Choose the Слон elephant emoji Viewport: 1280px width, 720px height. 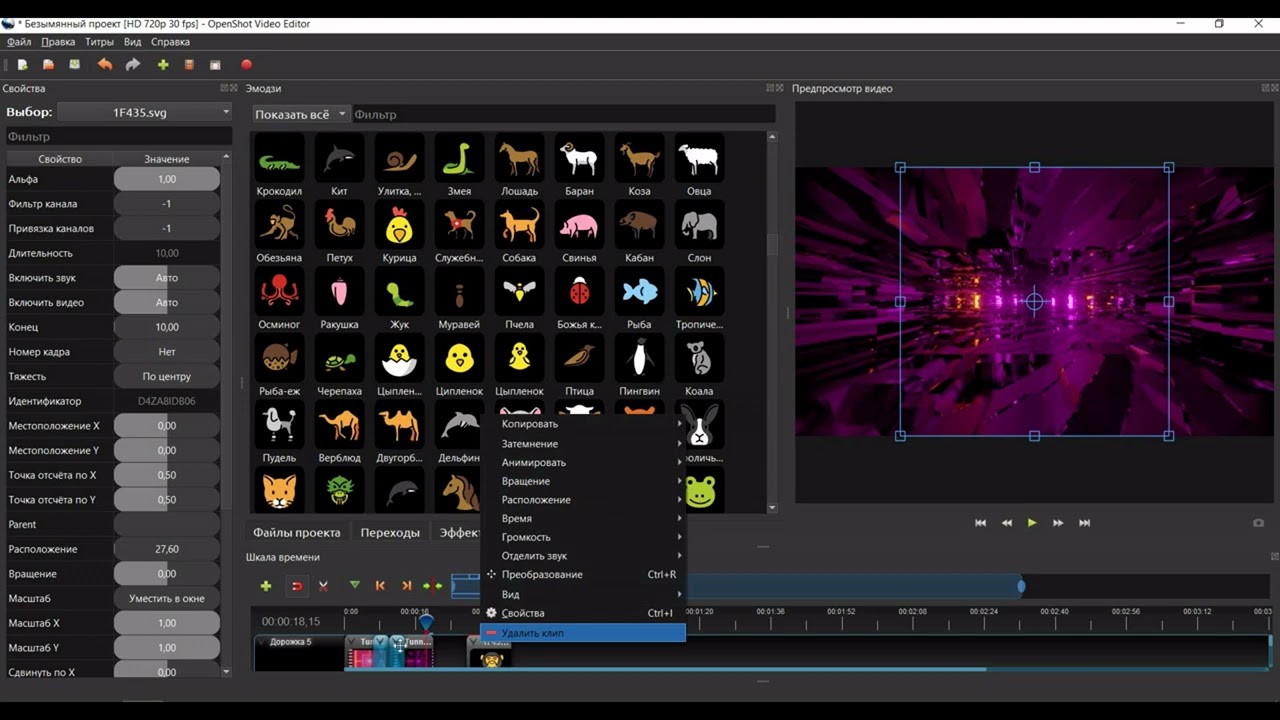[699, 233]
